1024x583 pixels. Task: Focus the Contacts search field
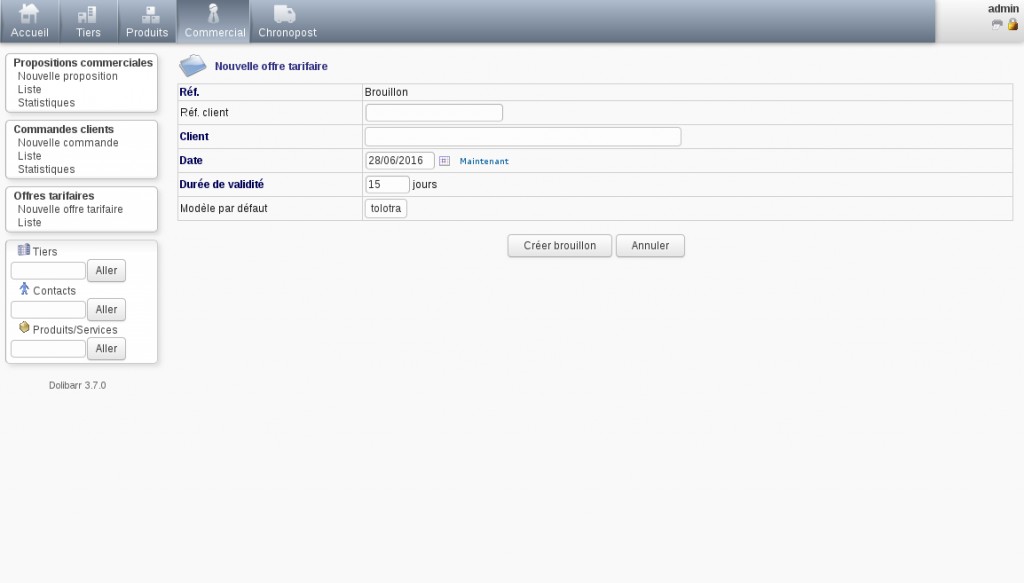48,309
